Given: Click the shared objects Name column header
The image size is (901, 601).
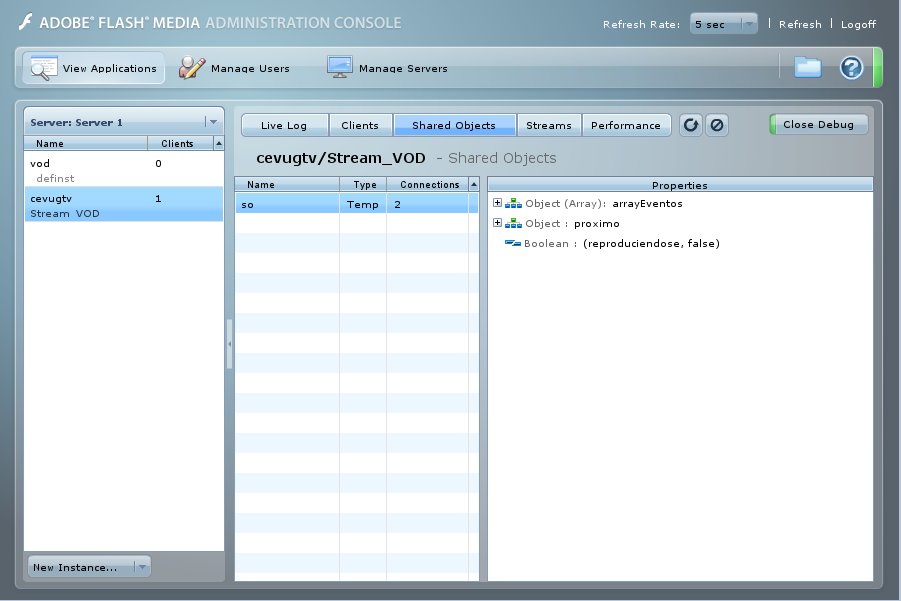Looking at the screenshot, I should click(x=287, y=184).
